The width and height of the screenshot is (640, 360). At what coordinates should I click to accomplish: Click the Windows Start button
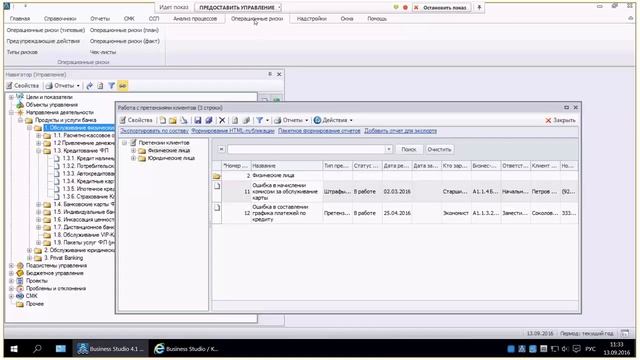click(x=13, y=349)
